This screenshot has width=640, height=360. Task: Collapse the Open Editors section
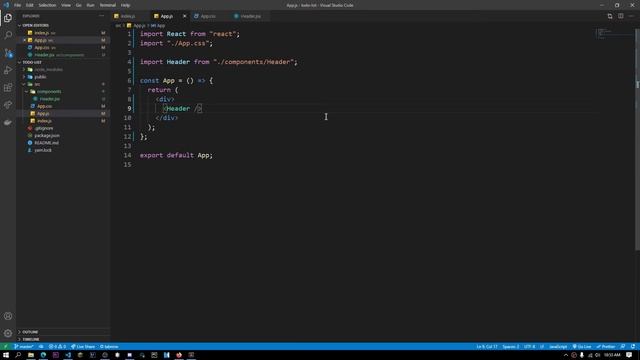[x=35, y=25]
